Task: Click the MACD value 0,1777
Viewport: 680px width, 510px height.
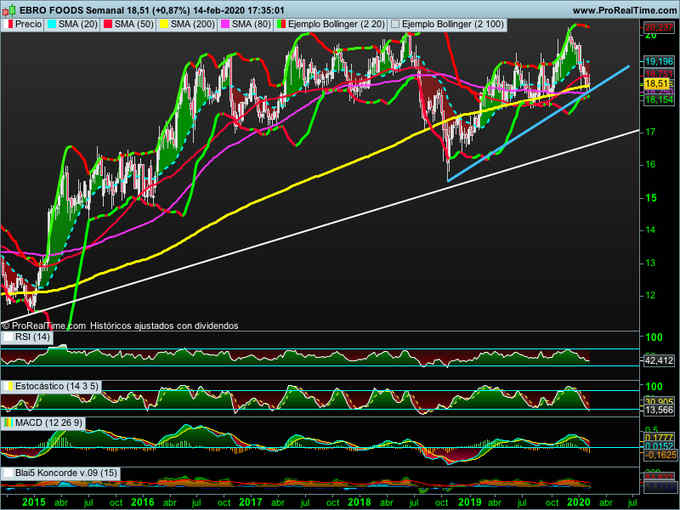Action: click(x=659, y=438)
